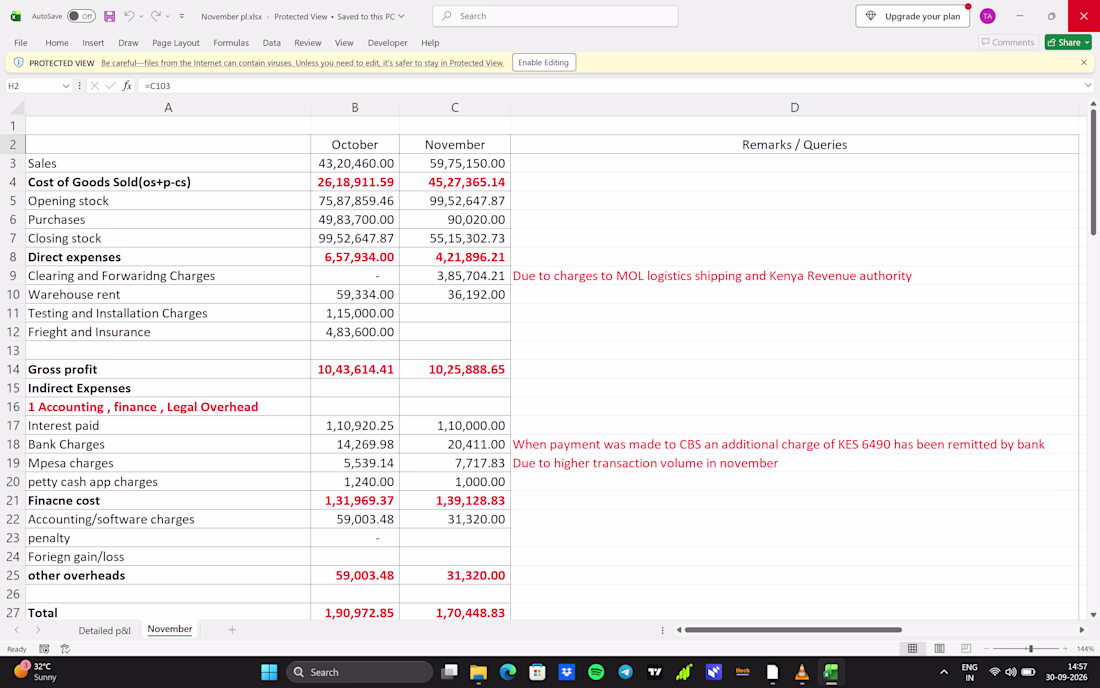Expand the file name saved-location chevron

[401, 16]
